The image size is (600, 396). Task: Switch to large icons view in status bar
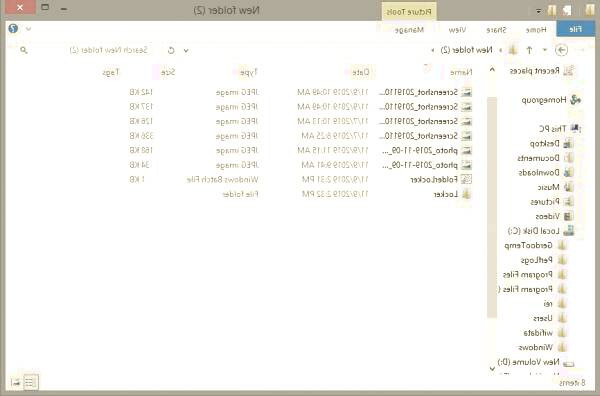point(15,382)
